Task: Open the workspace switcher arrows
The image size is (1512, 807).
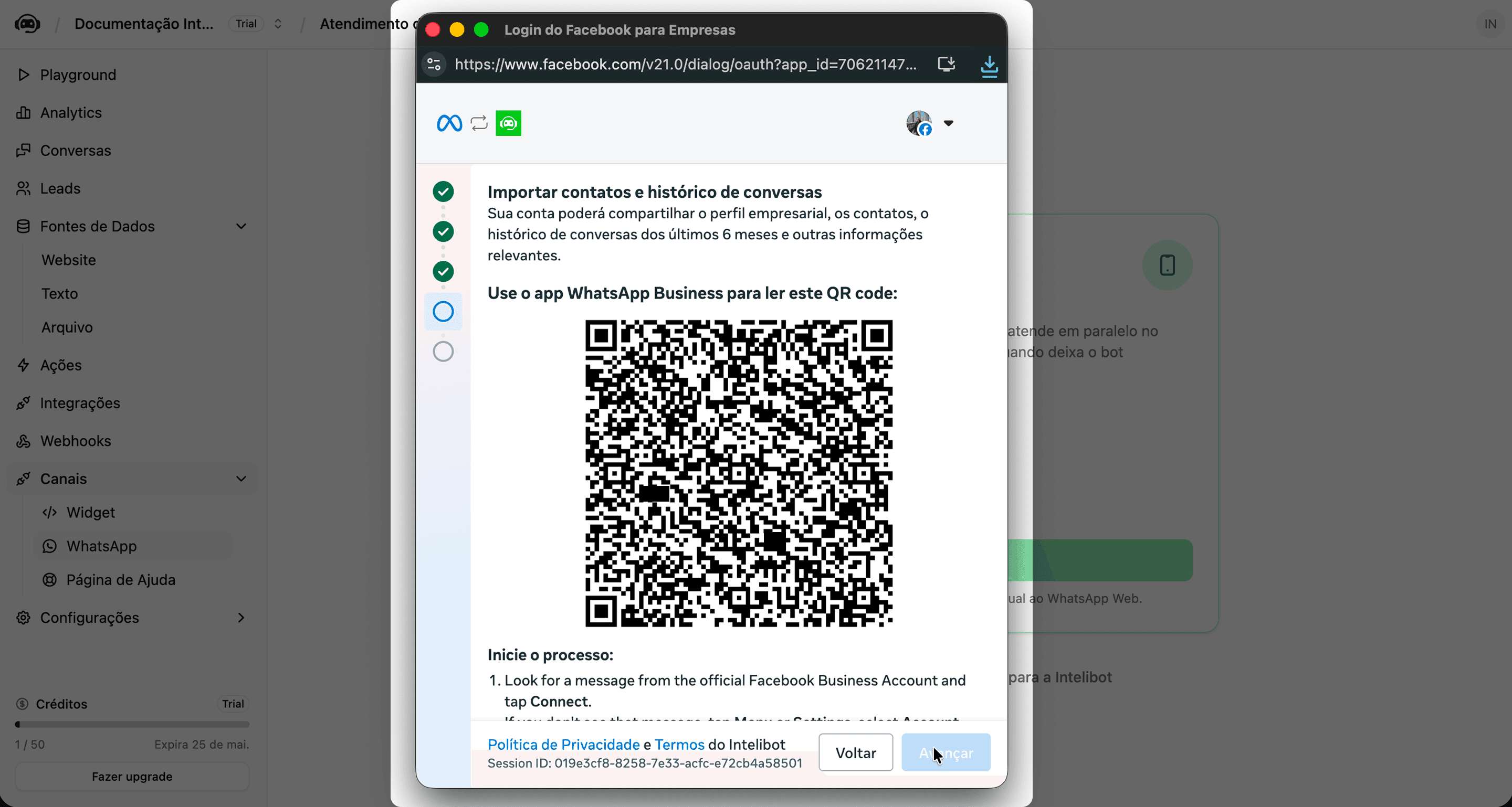Action: click(278, 24)
